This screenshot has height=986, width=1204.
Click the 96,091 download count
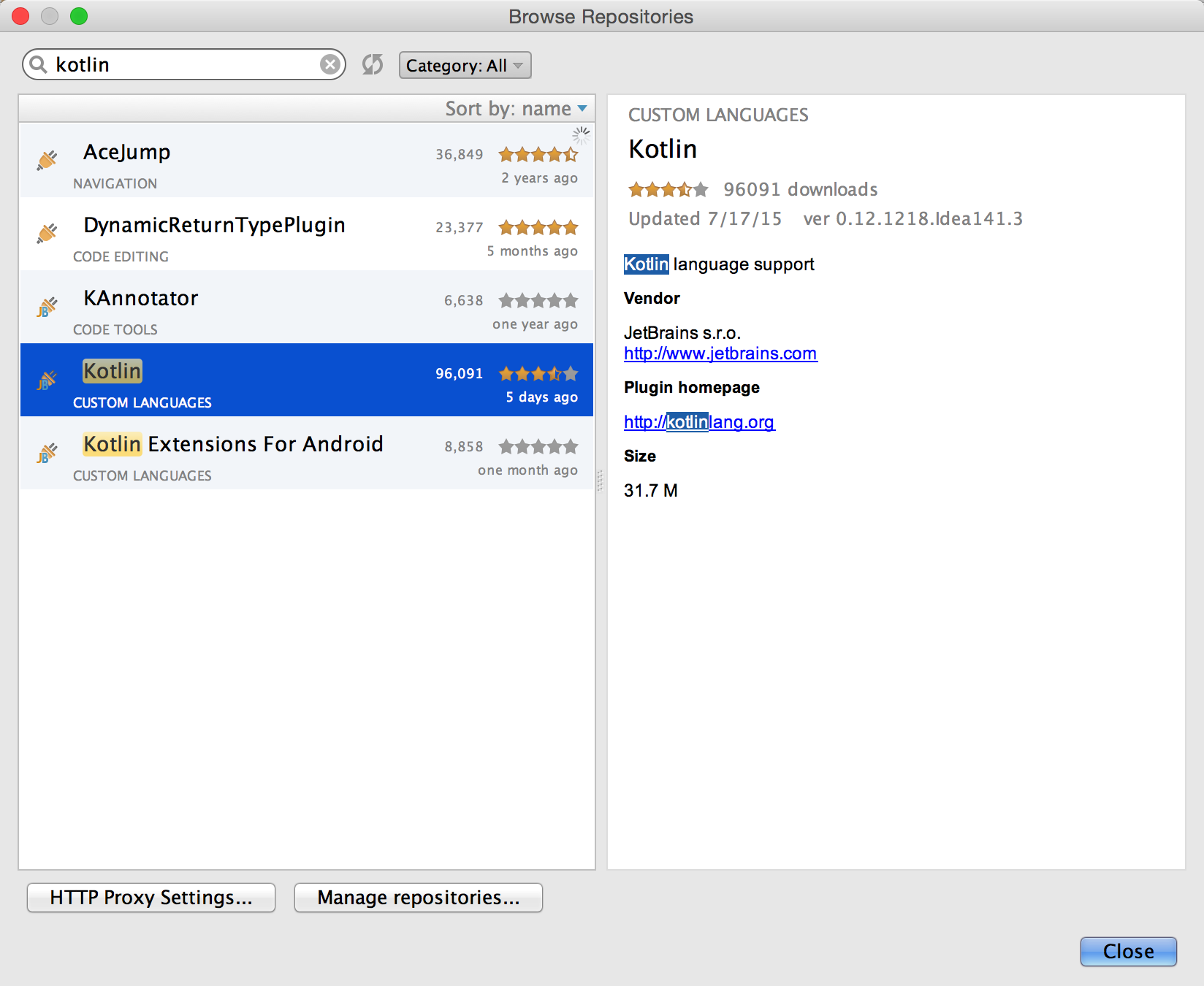(460, 373)
